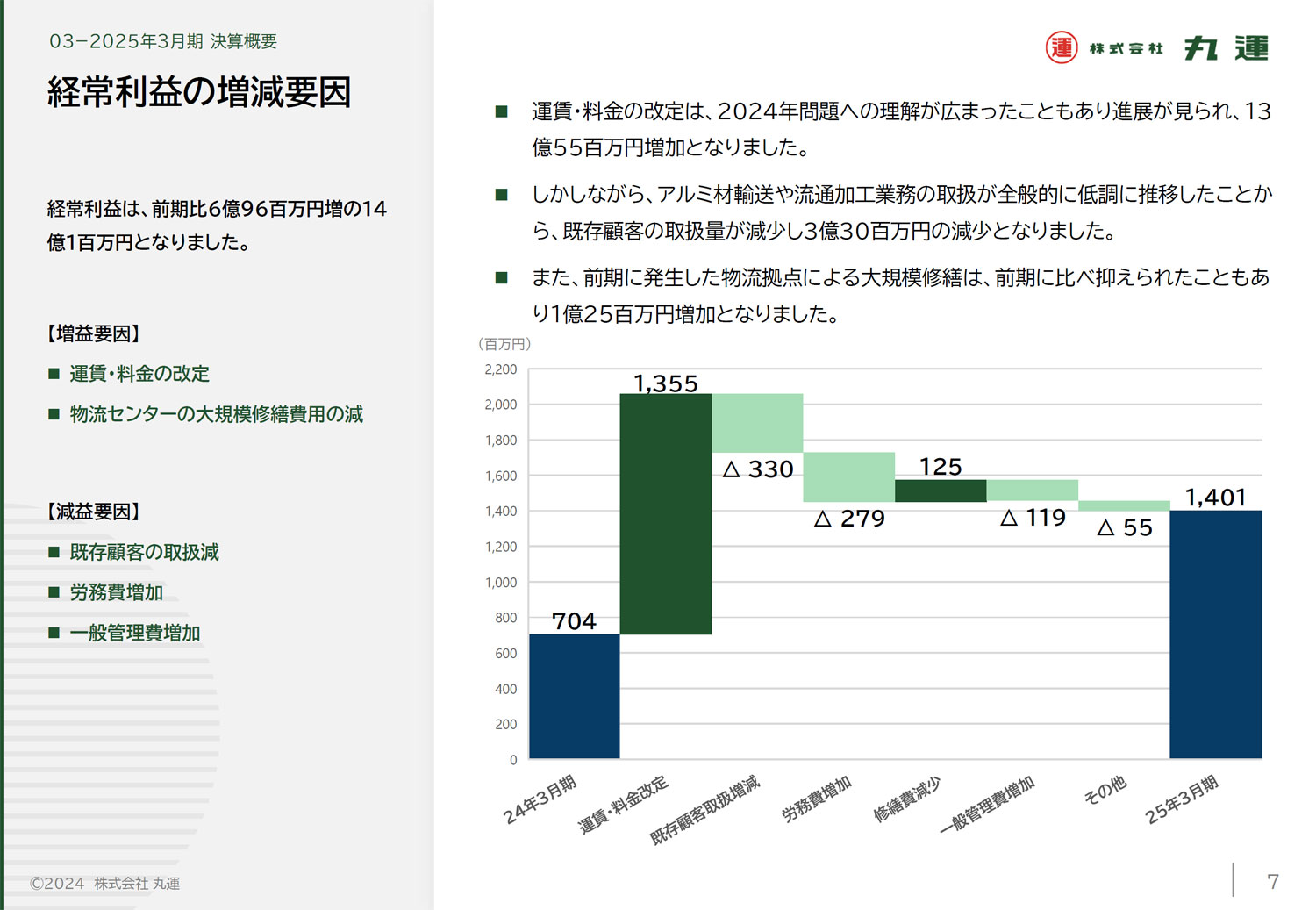Click the 【減益要因】 section heading
This screenshot has width=1316, height=910.
94,512
